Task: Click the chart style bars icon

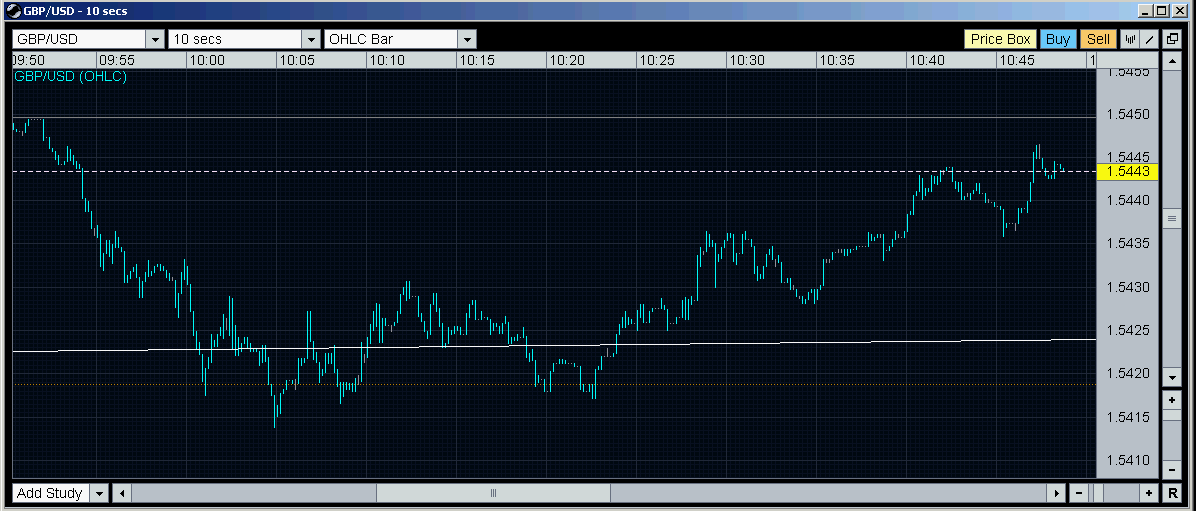Action: point(1130,39)
